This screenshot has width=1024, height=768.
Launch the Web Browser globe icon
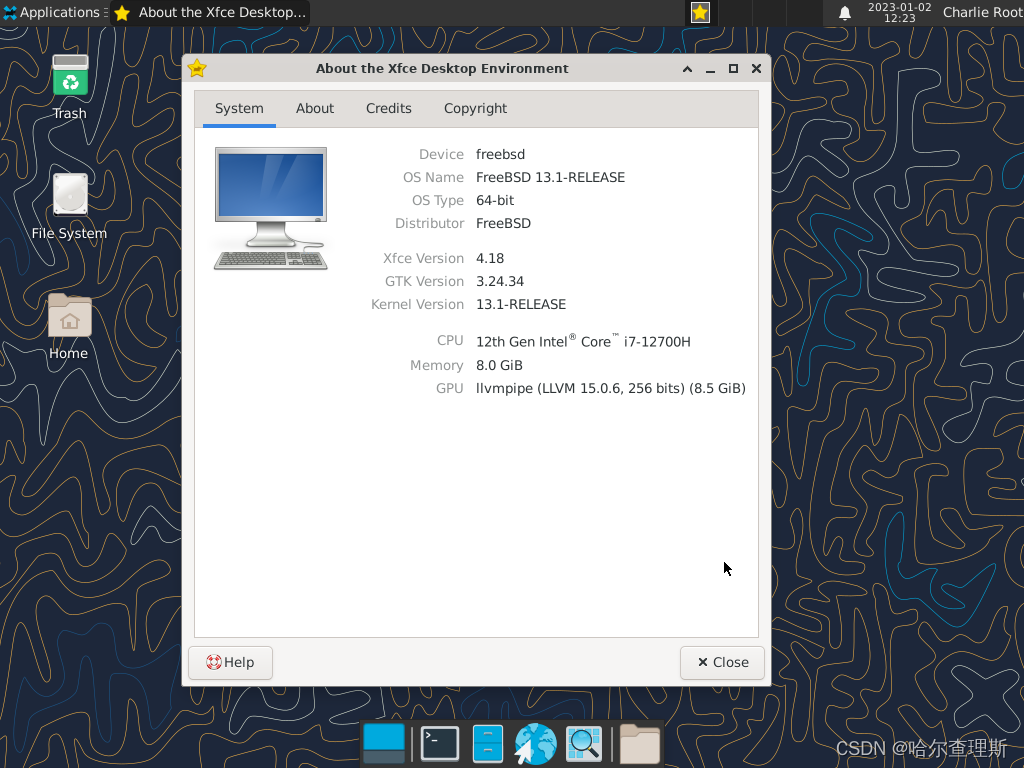point(536,743)
